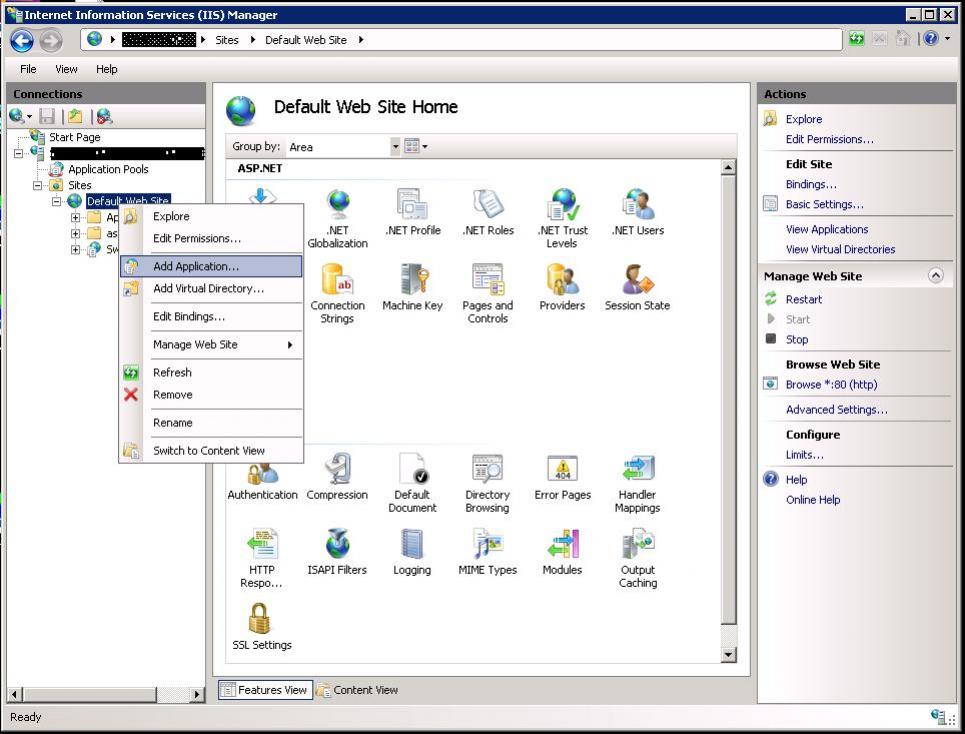The image size is (965, 734).
Task: Choose Rename from the context menu
Action: click(211, 423)
